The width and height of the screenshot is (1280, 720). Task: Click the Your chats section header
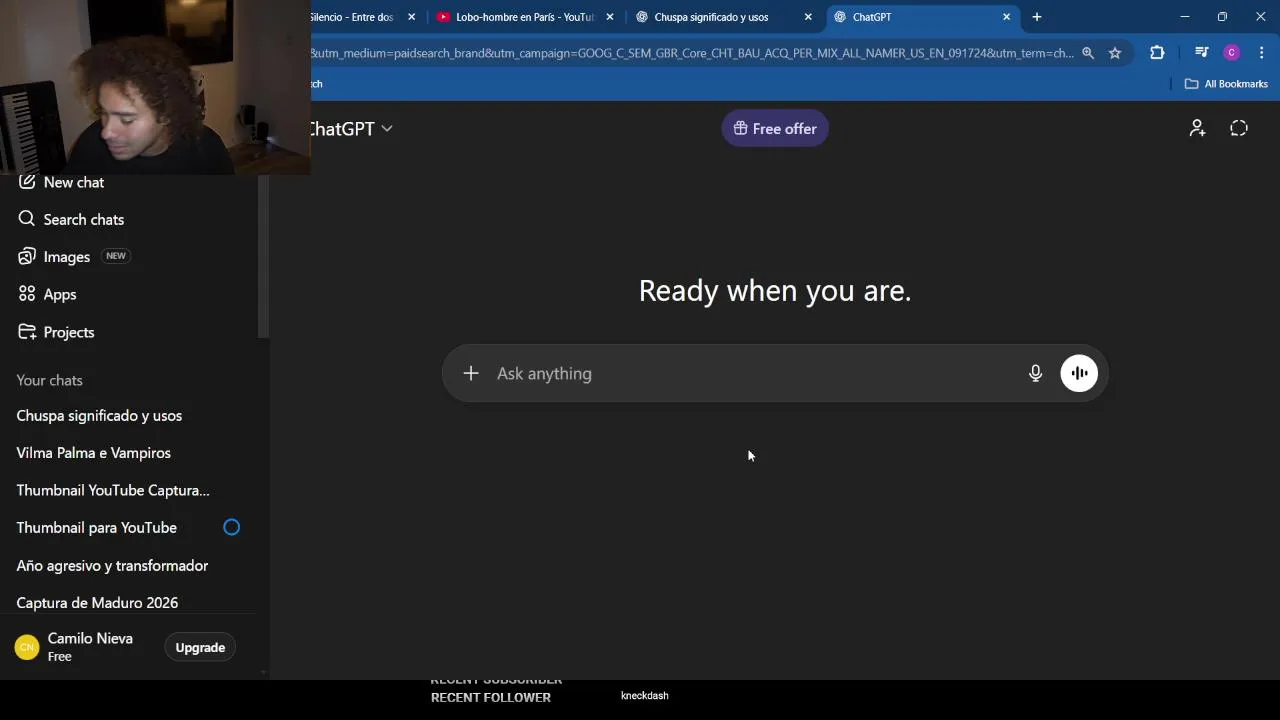click(50, 380)
